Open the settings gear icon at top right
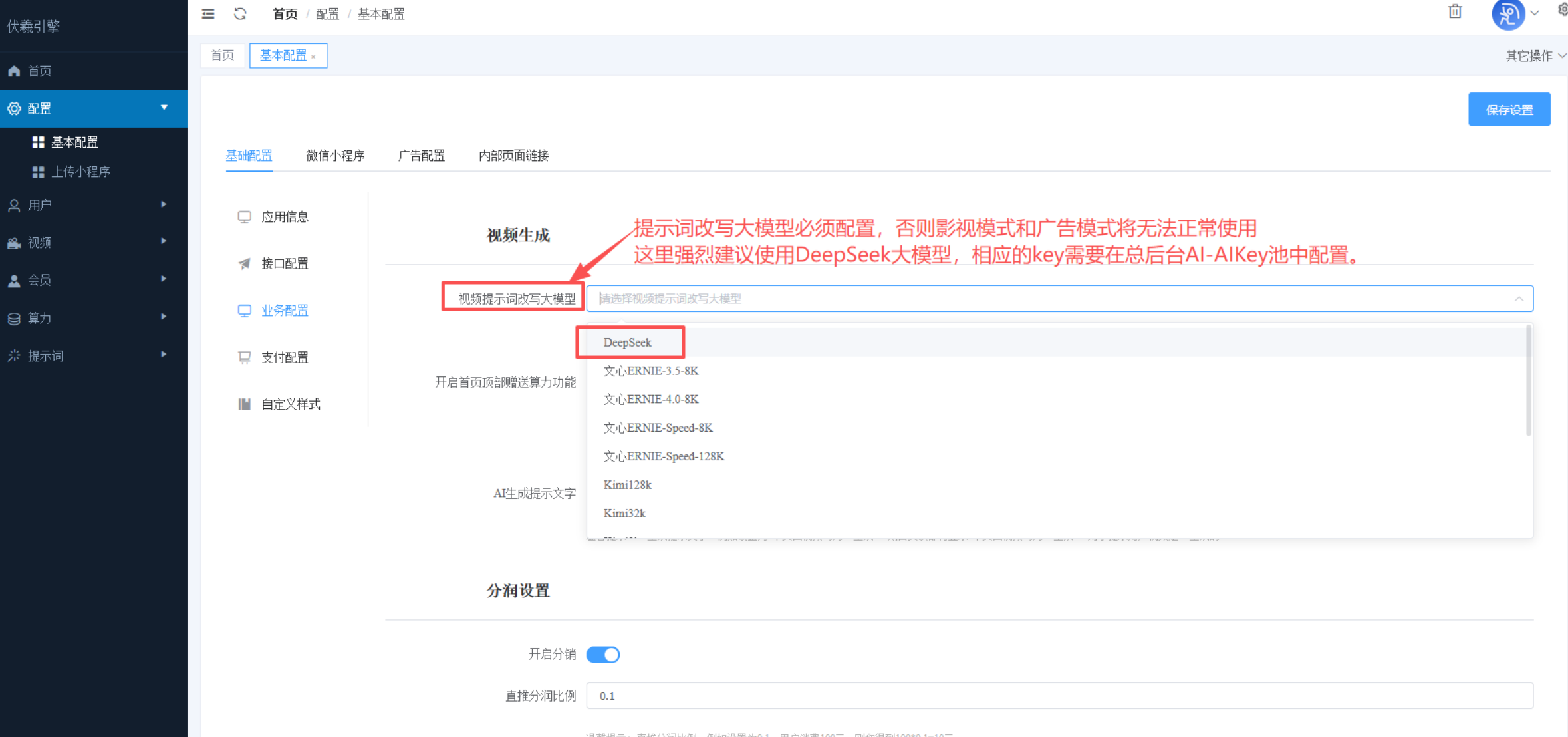1568x737 pixels. click(x=1562, y=9)
